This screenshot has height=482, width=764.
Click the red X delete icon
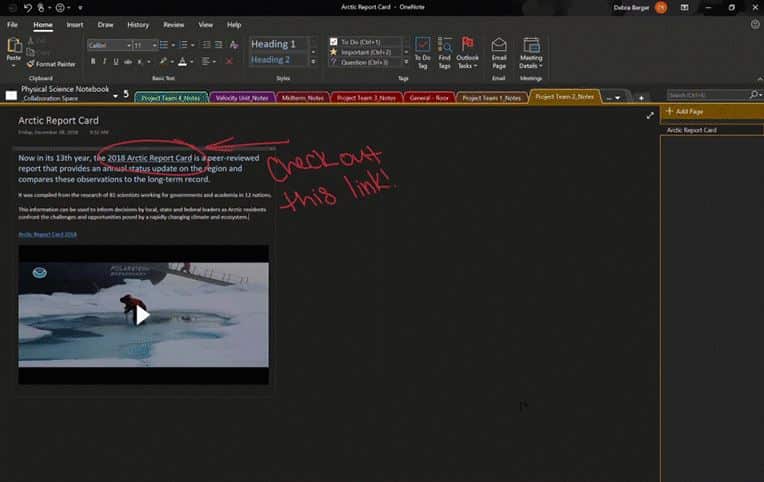tap(229, 61)
